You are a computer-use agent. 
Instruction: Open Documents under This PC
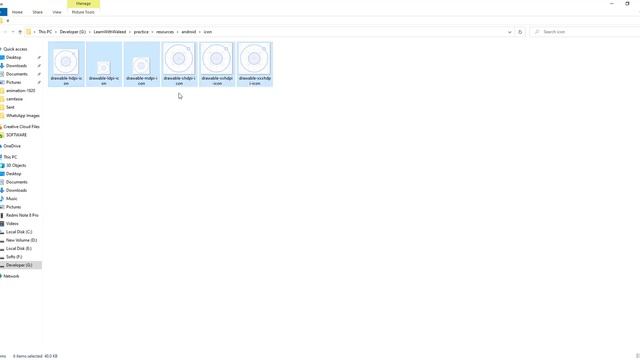click(x=17, y=182)
